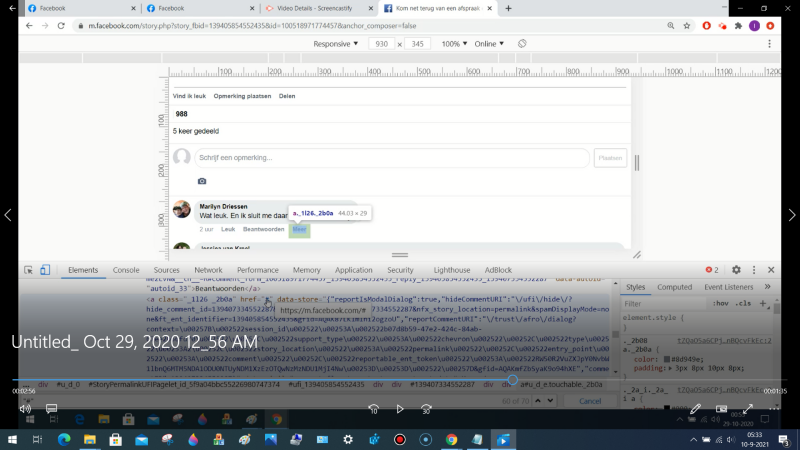The width and height of the screenshot is (800, 450).
Task: Open Microsoft Edge from taskbar
Action: click(64, 439)
